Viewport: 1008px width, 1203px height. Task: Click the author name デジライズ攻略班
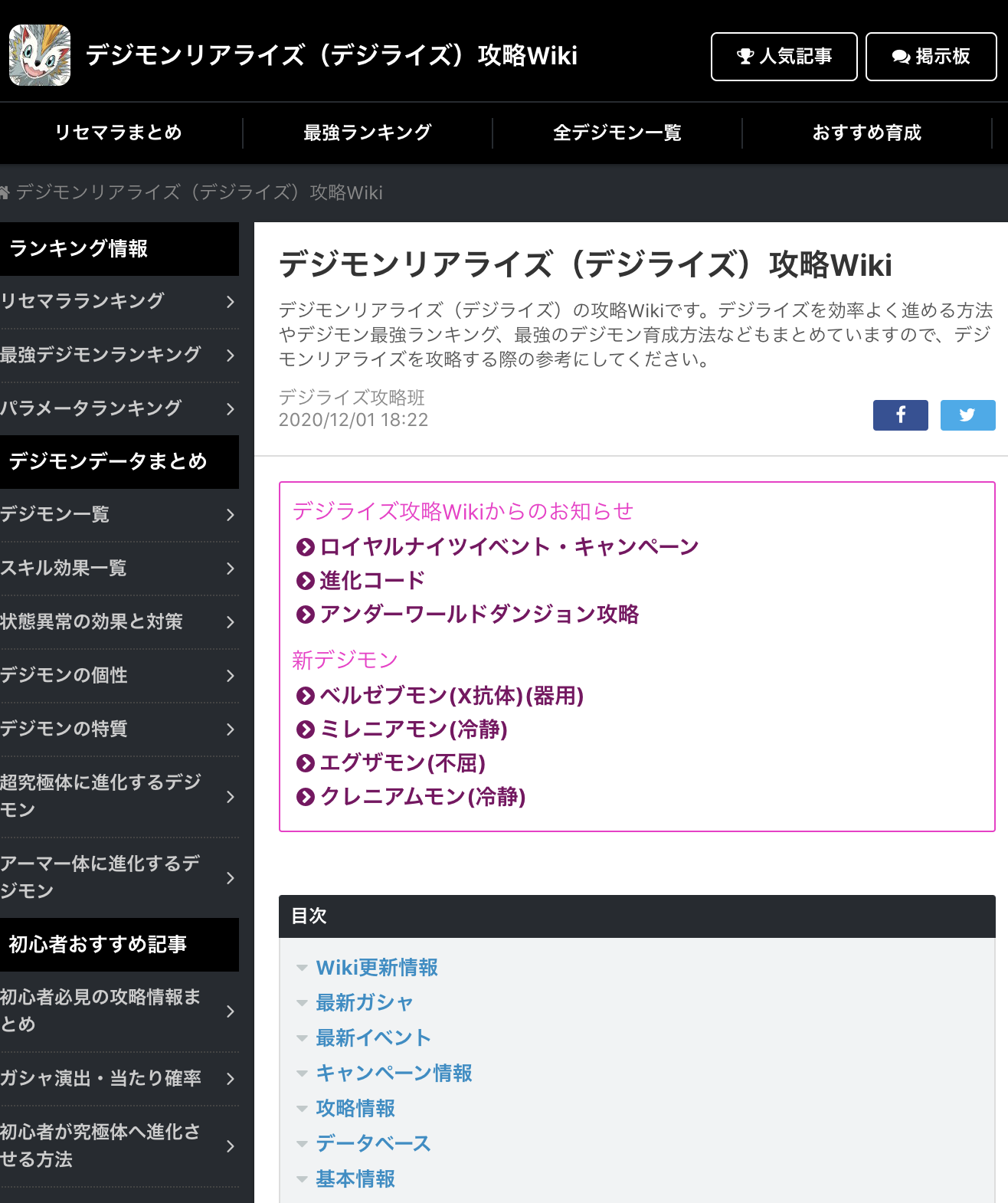tap(352, 397)
